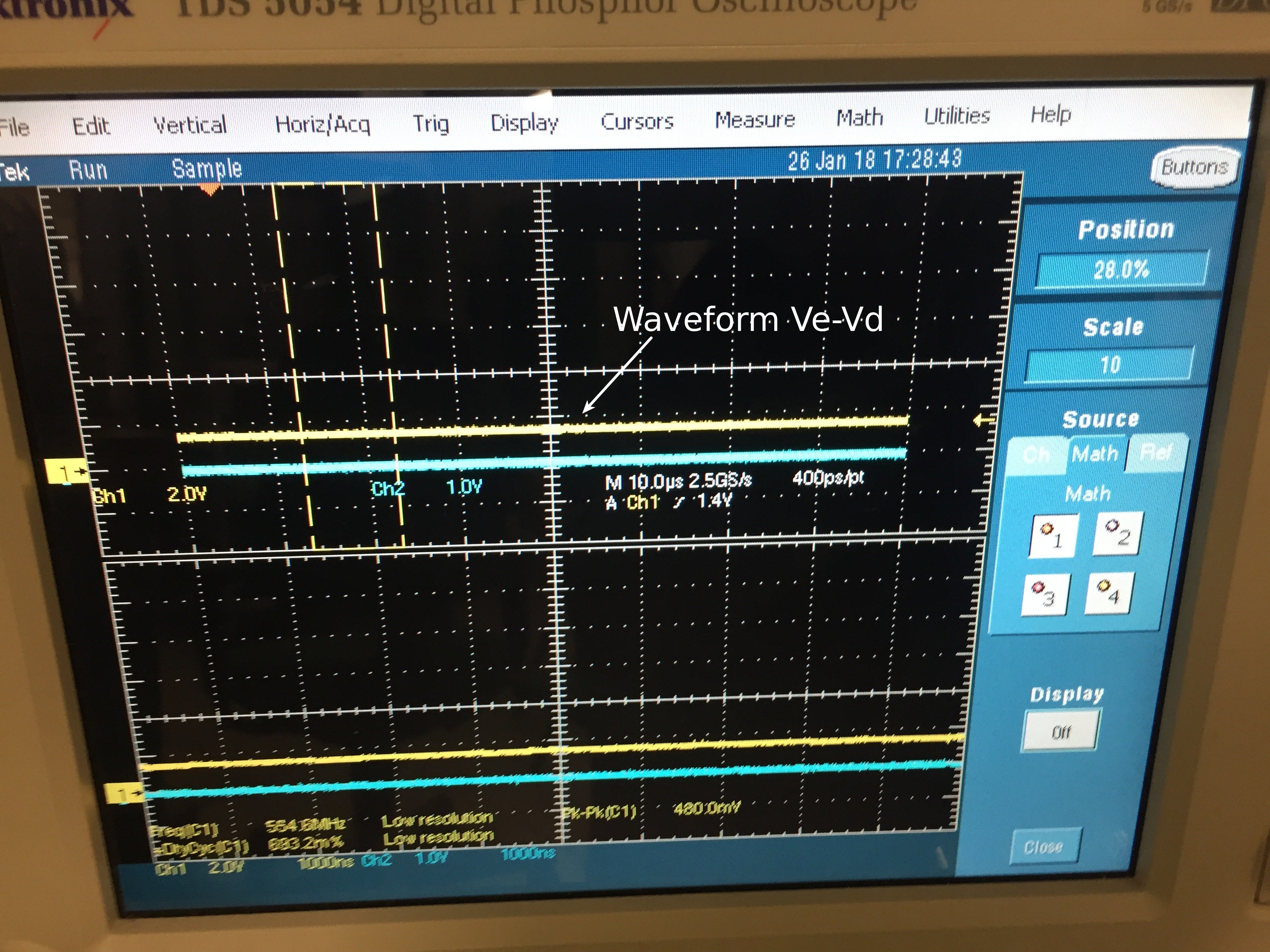
Task: Switch to the Math source tab
Action: point(1095,454)
